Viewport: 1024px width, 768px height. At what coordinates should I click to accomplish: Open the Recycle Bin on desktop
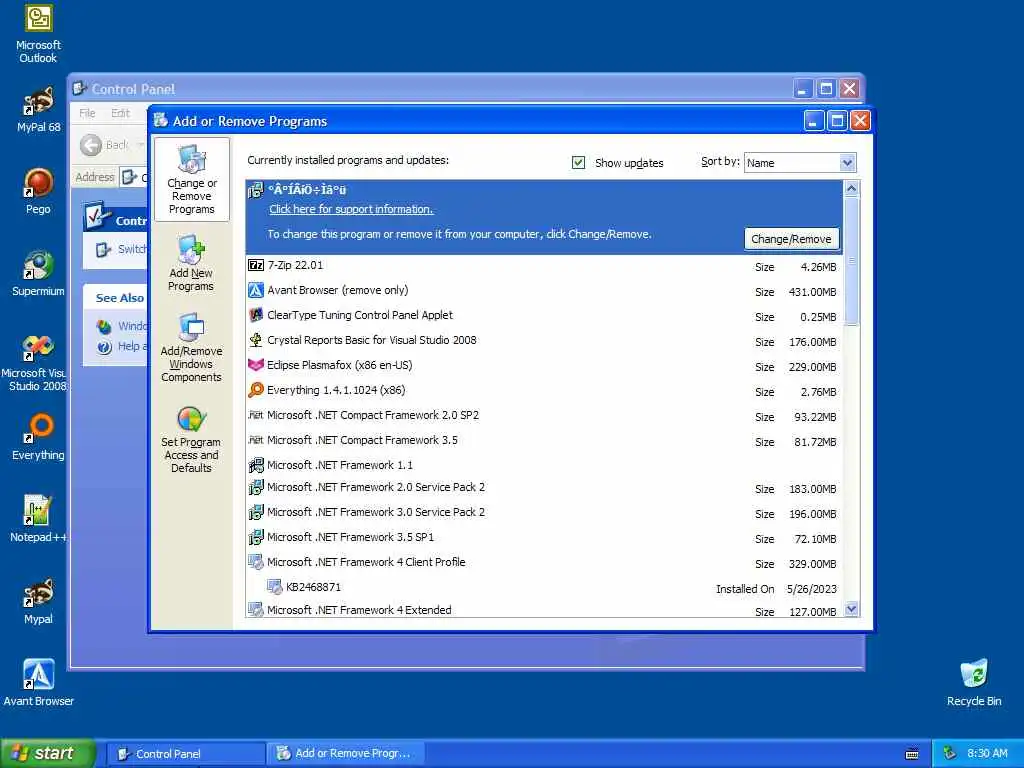(974, 683)
